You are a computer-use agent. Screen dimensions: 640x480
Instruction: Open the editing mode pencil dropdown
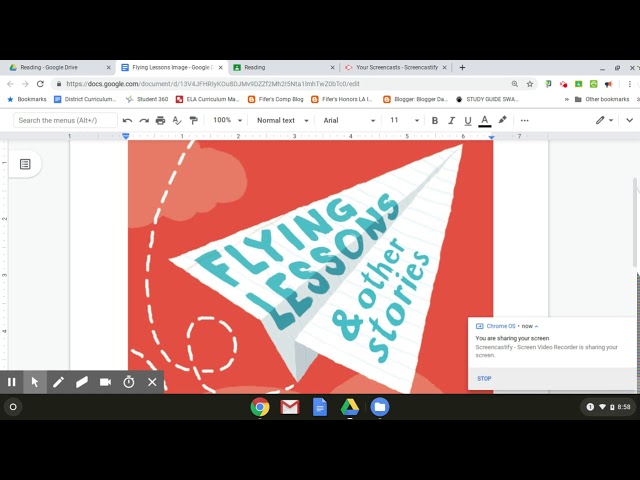[x=604, y=120]
